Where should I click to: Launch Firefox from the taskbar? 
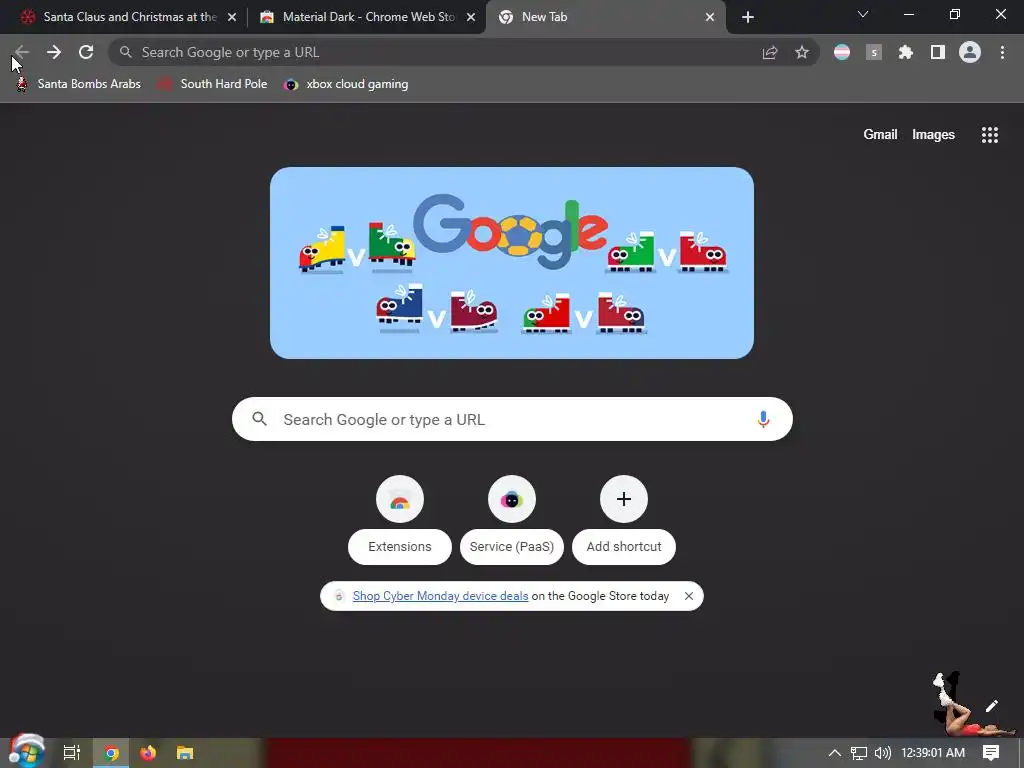[x=148, y=753]
